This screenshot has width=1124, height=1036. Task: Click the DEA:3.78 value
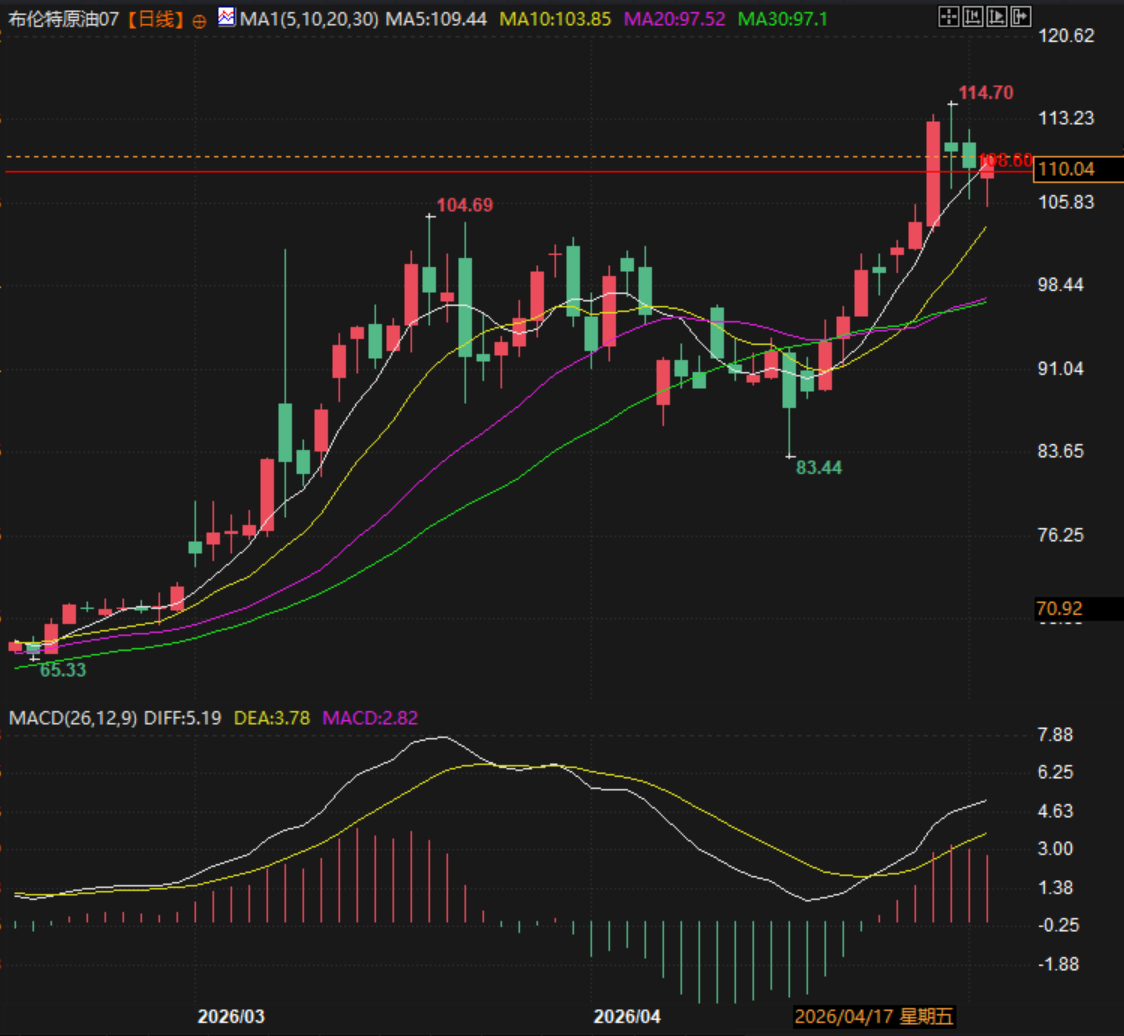click(272, 718)
